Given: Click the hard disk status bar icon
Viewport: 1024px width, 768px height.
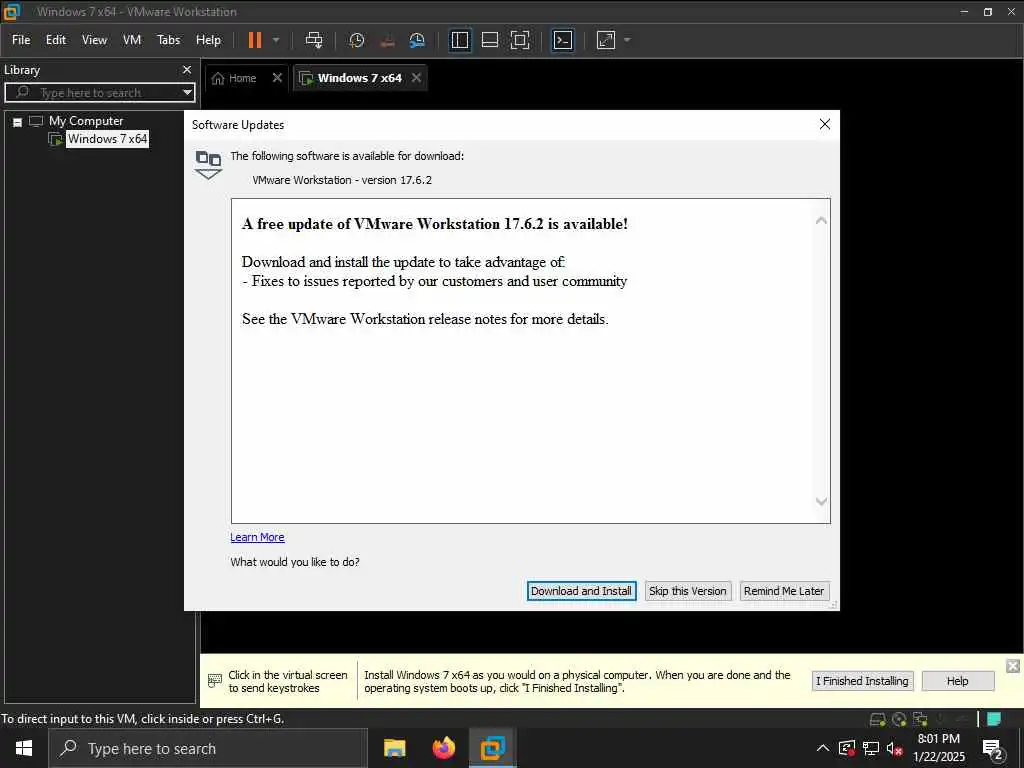Looking at the screenshot, I should 878,719.
